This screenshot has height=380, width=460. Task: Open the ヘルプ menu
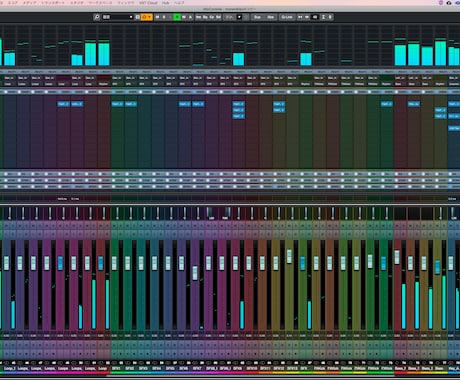click(x=179, y=3)
